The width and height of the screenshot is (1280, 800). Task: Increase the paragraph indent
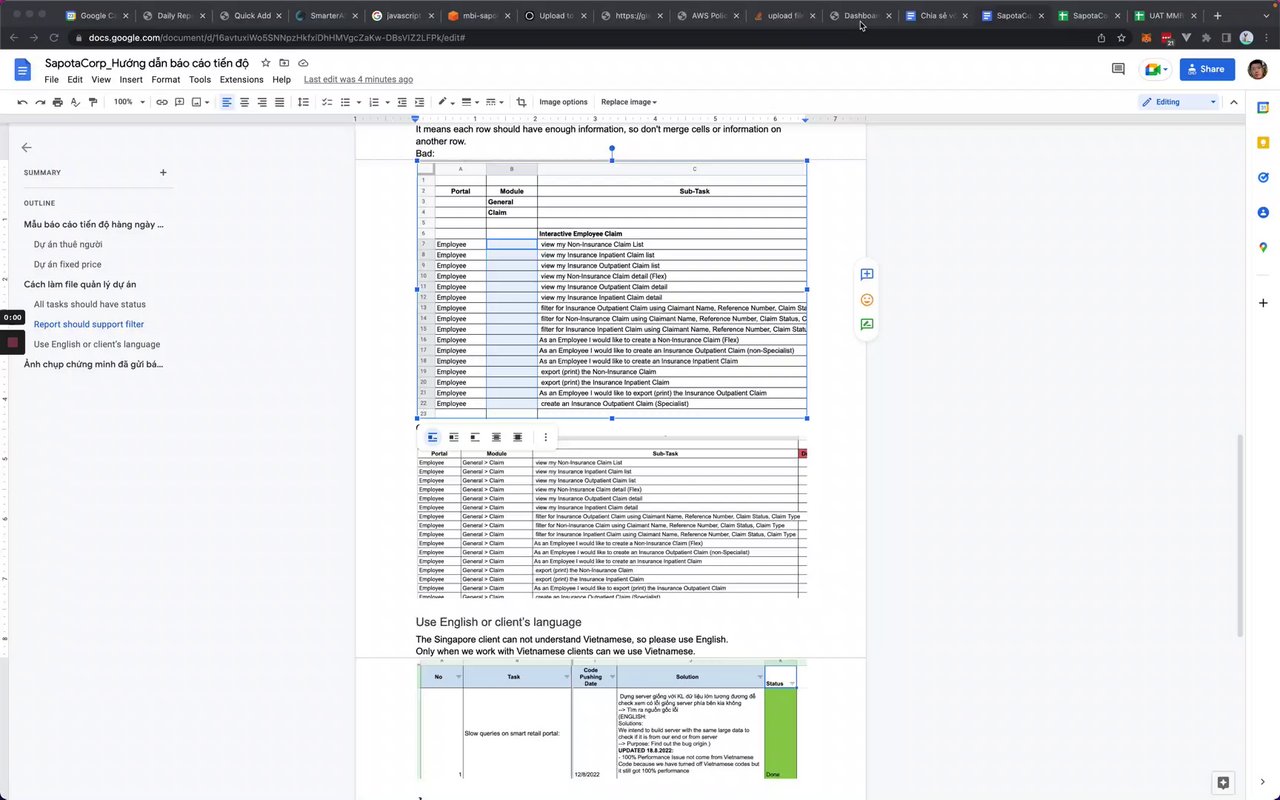419,102
